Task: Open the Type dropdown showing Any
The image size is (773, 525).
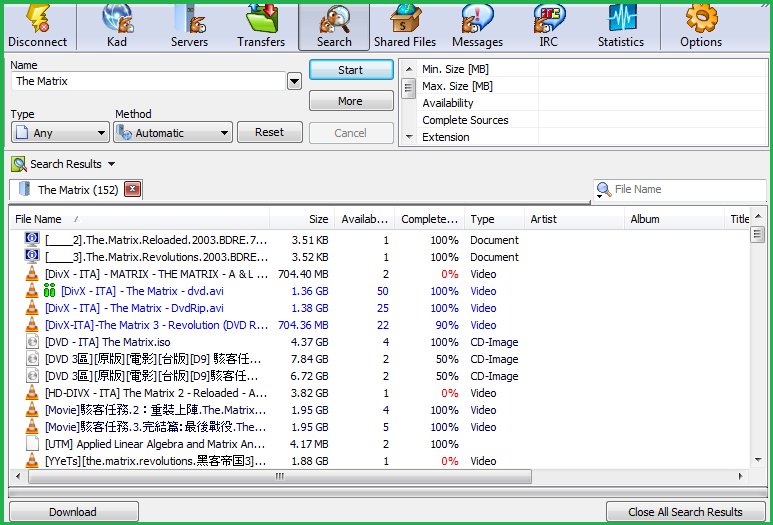Action: pos(60,133)
